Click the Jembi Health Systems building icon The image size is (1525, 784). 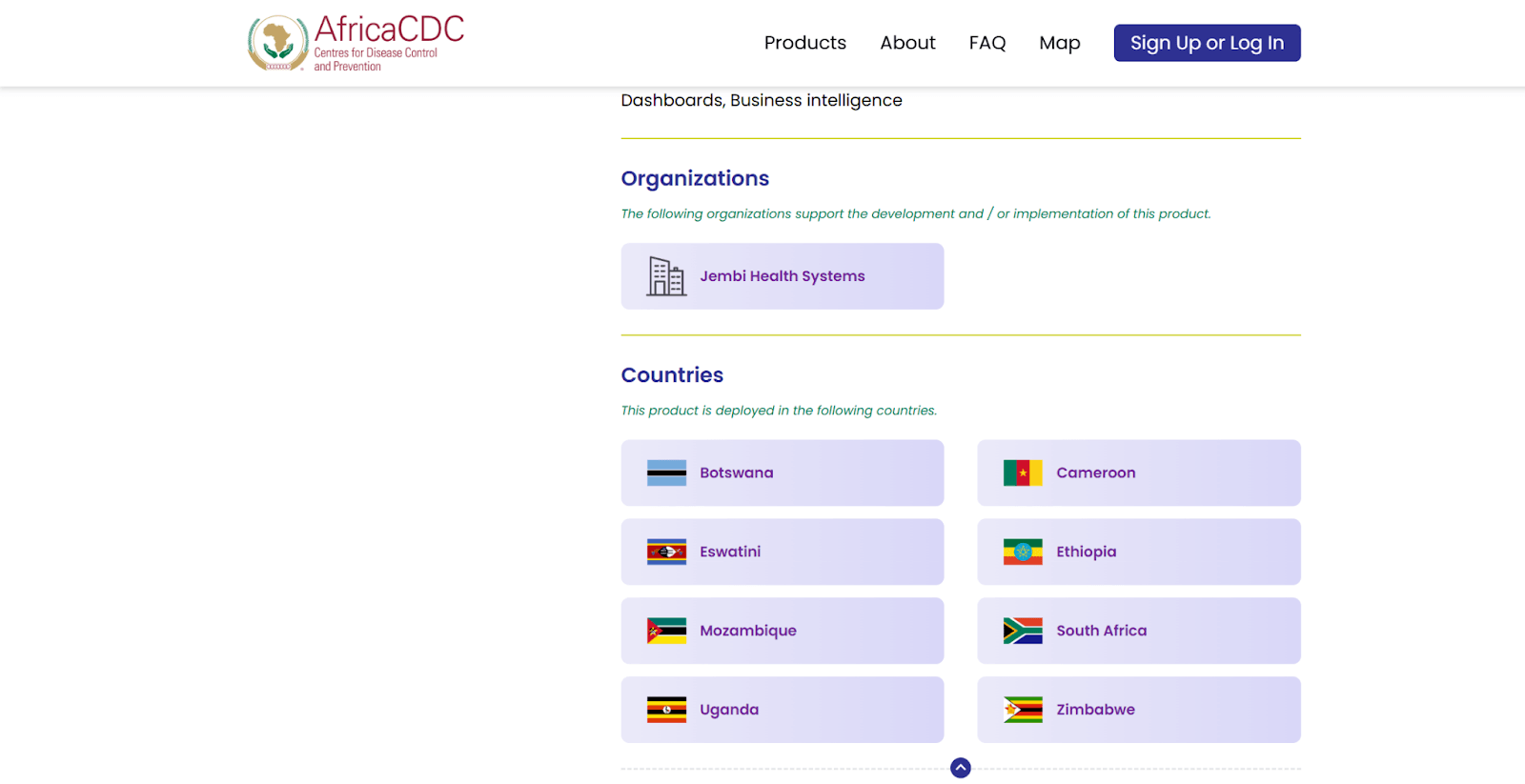tap(666, 276)
